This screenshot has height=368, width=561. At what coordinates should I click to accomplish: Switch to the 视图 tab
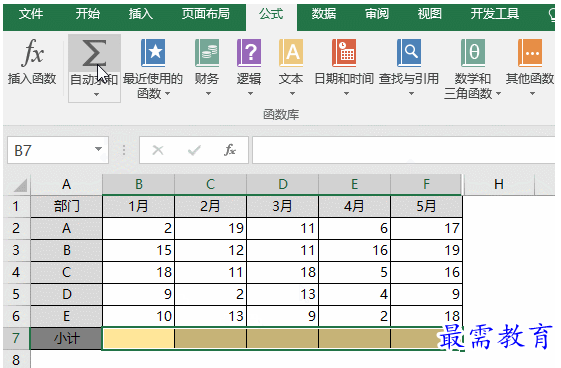[429, 14]
